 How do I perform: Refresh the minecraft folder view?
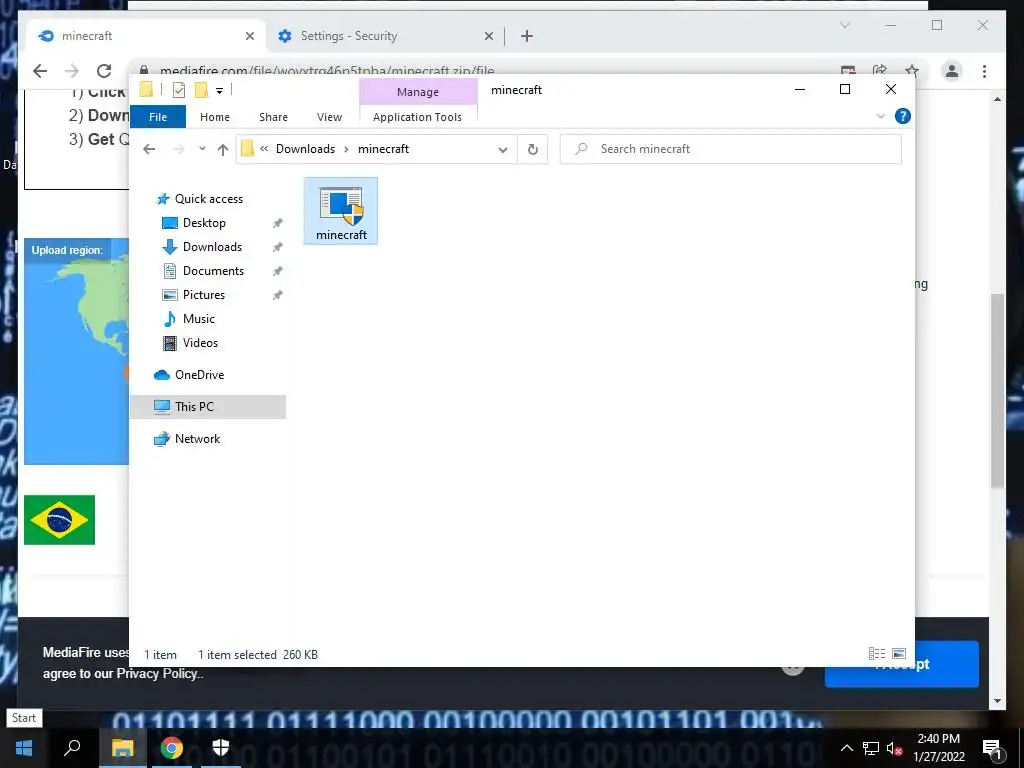pos(533,150)
